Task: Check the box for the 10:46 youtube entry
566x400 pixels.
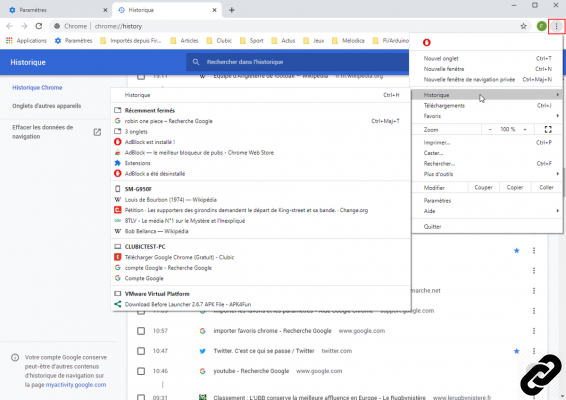Action: coord(141,371)
